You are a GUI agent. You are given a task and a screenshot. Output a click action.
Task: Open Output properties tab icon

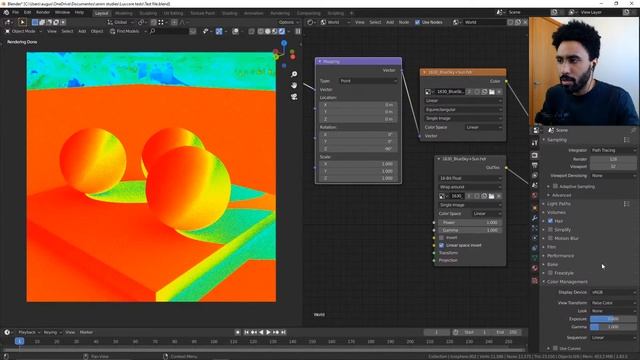pyautogui.click(x=535, y=165)
